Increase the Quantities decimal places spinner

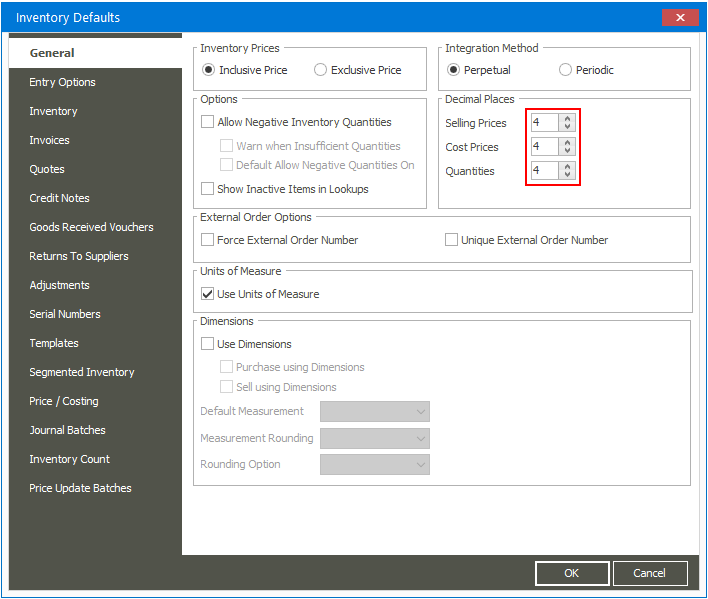point(567,166)
